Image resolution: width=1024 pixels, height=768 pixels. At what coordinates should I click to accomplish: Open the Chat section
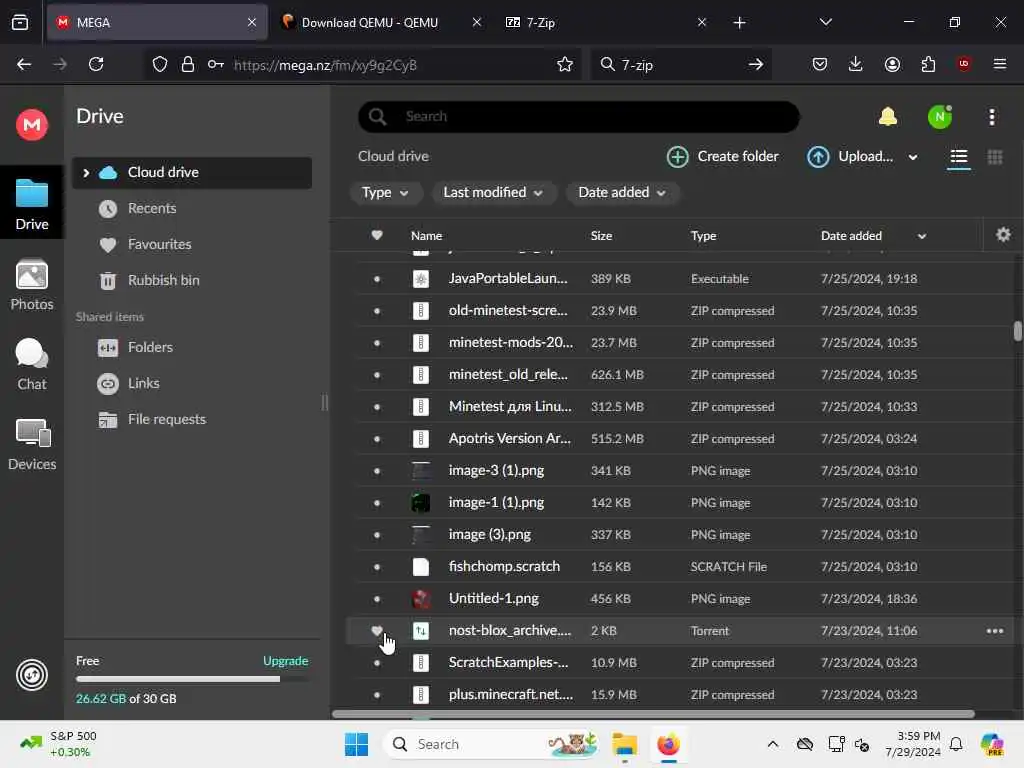point(31,364)
